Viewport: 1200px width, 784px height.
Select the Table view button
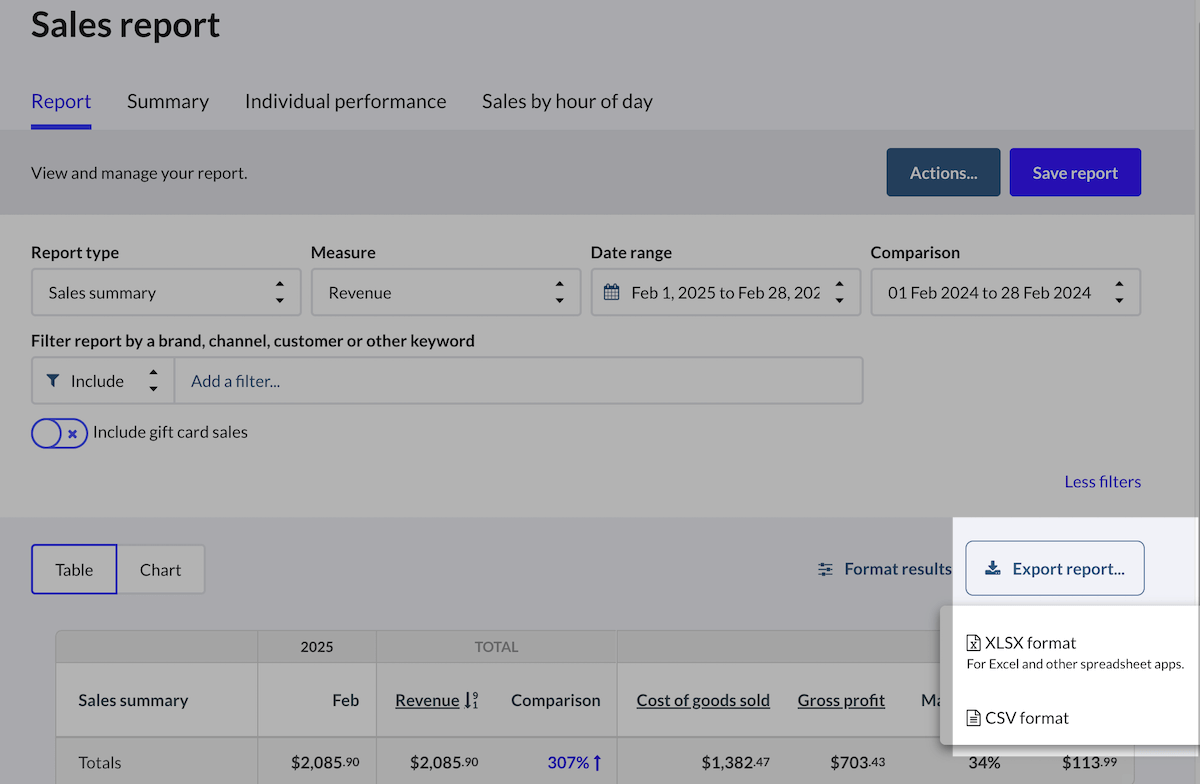74,570
